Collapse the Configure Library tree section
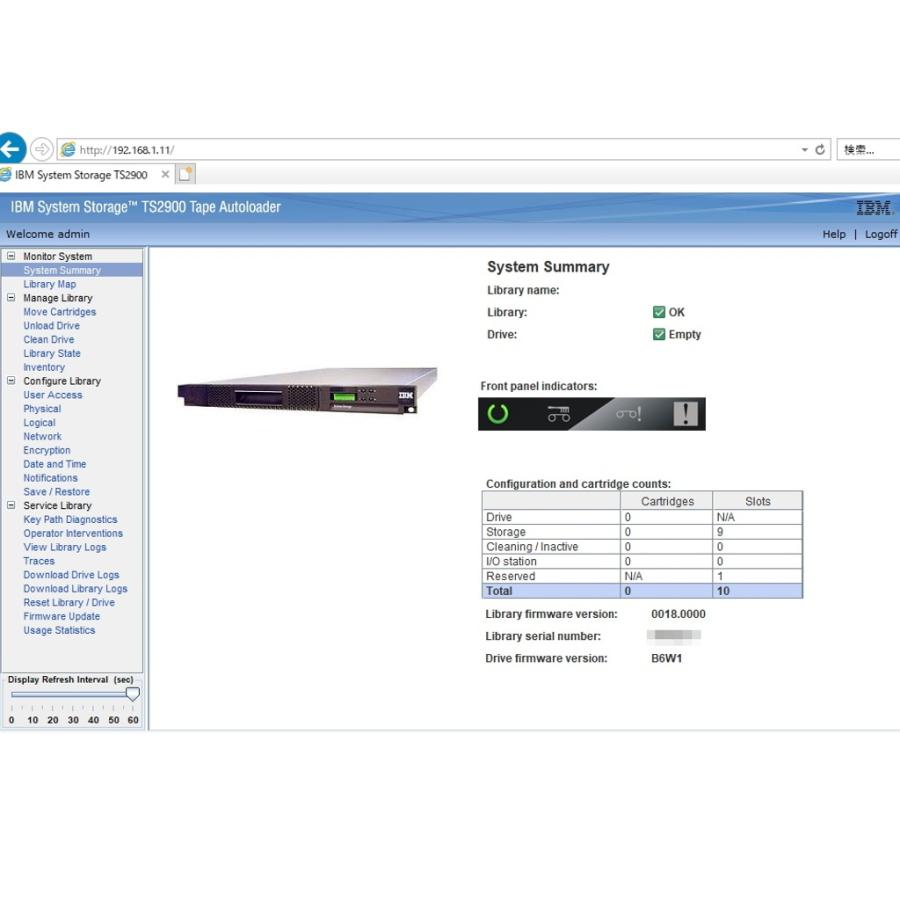Image resolution: width=900 pixels, height=900 pixels. [12, 381]
